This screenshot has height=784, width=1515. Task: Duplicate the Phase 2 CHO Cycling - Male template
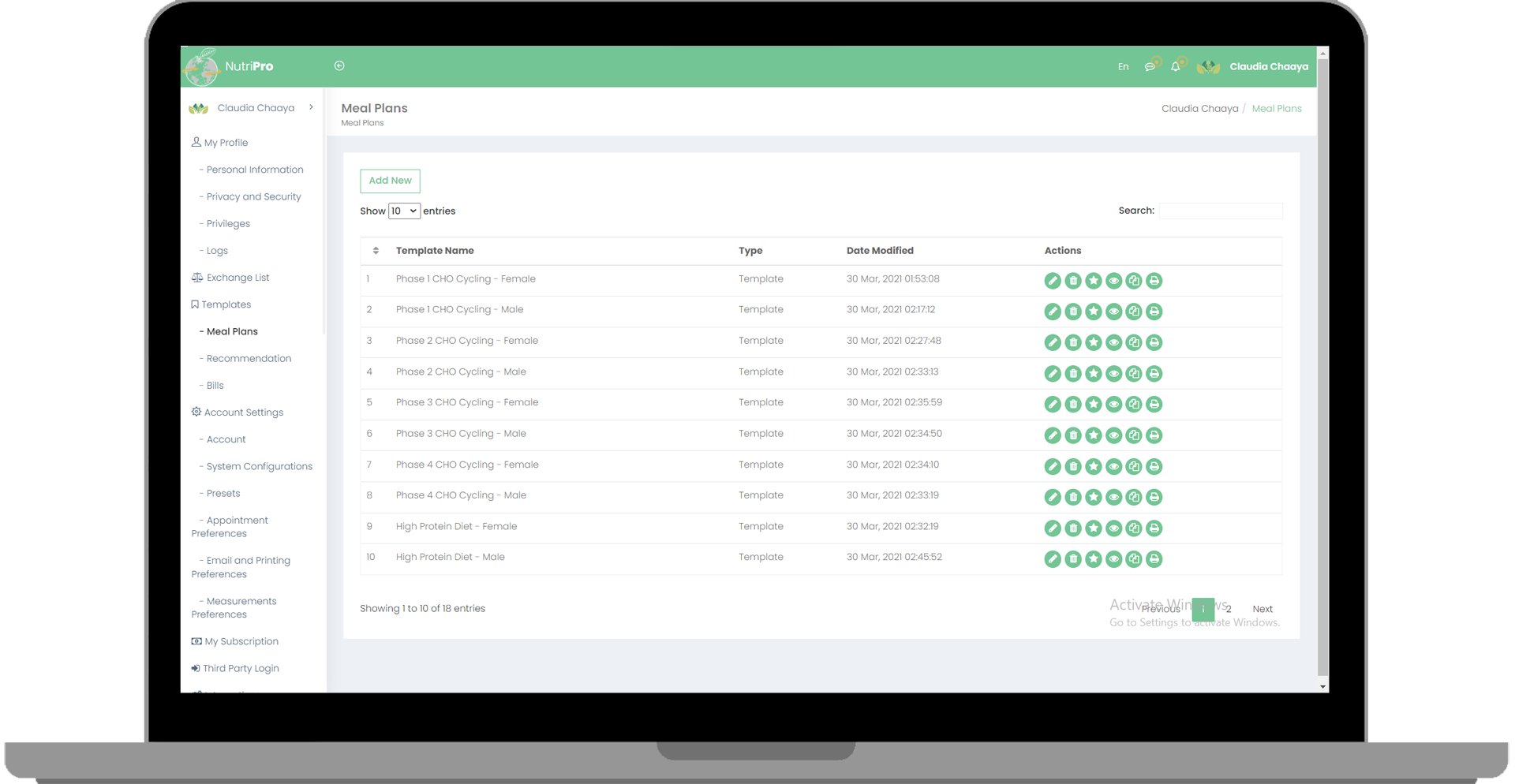coord(1134,373)
